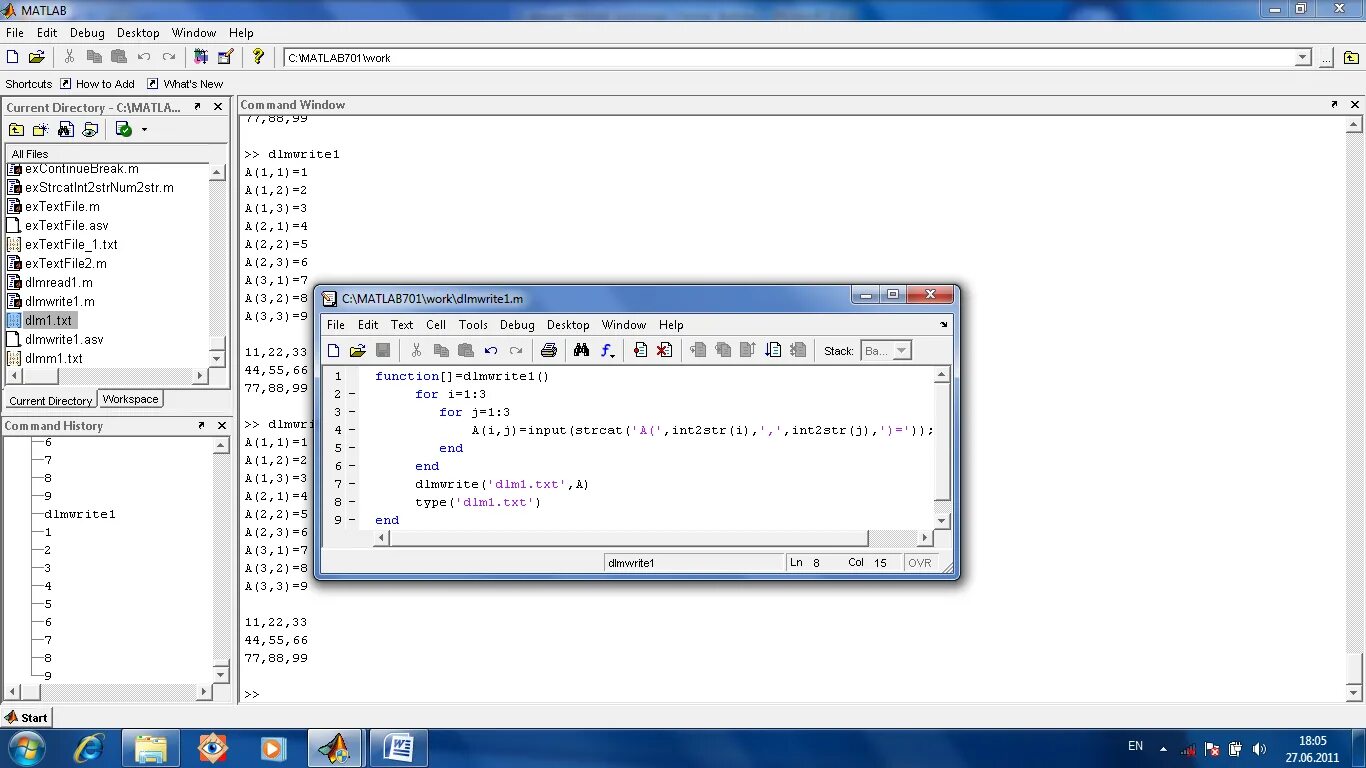The image size is (1366, 768).
Task: Click right arrow of editor horizontal scrollbar
Action: pyautogui.click(x=925, y=538)
